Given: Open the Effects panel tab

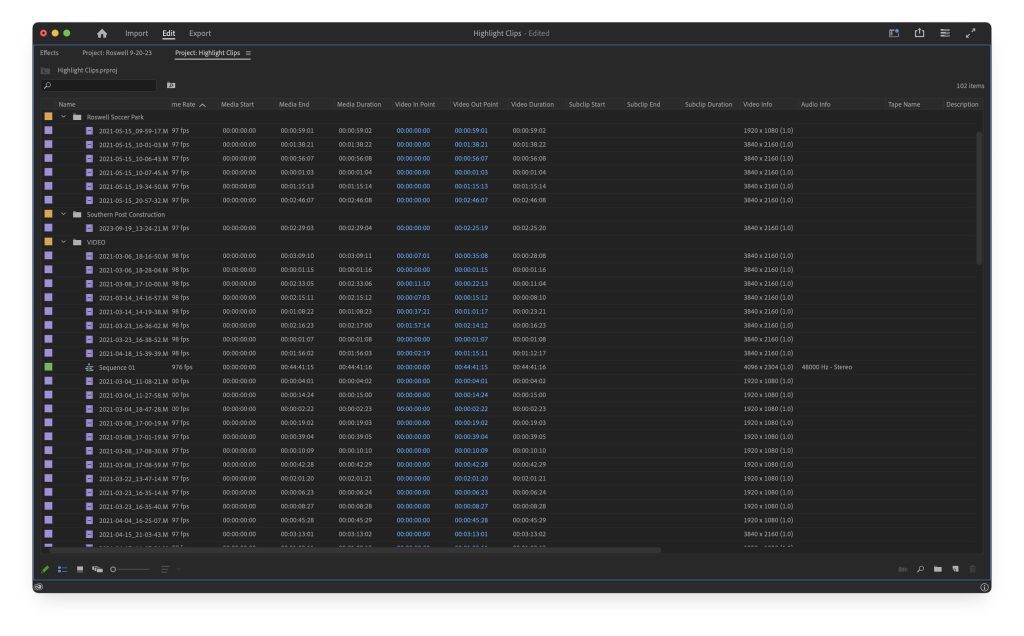Looking at the screenshot, I should (49, 53).
